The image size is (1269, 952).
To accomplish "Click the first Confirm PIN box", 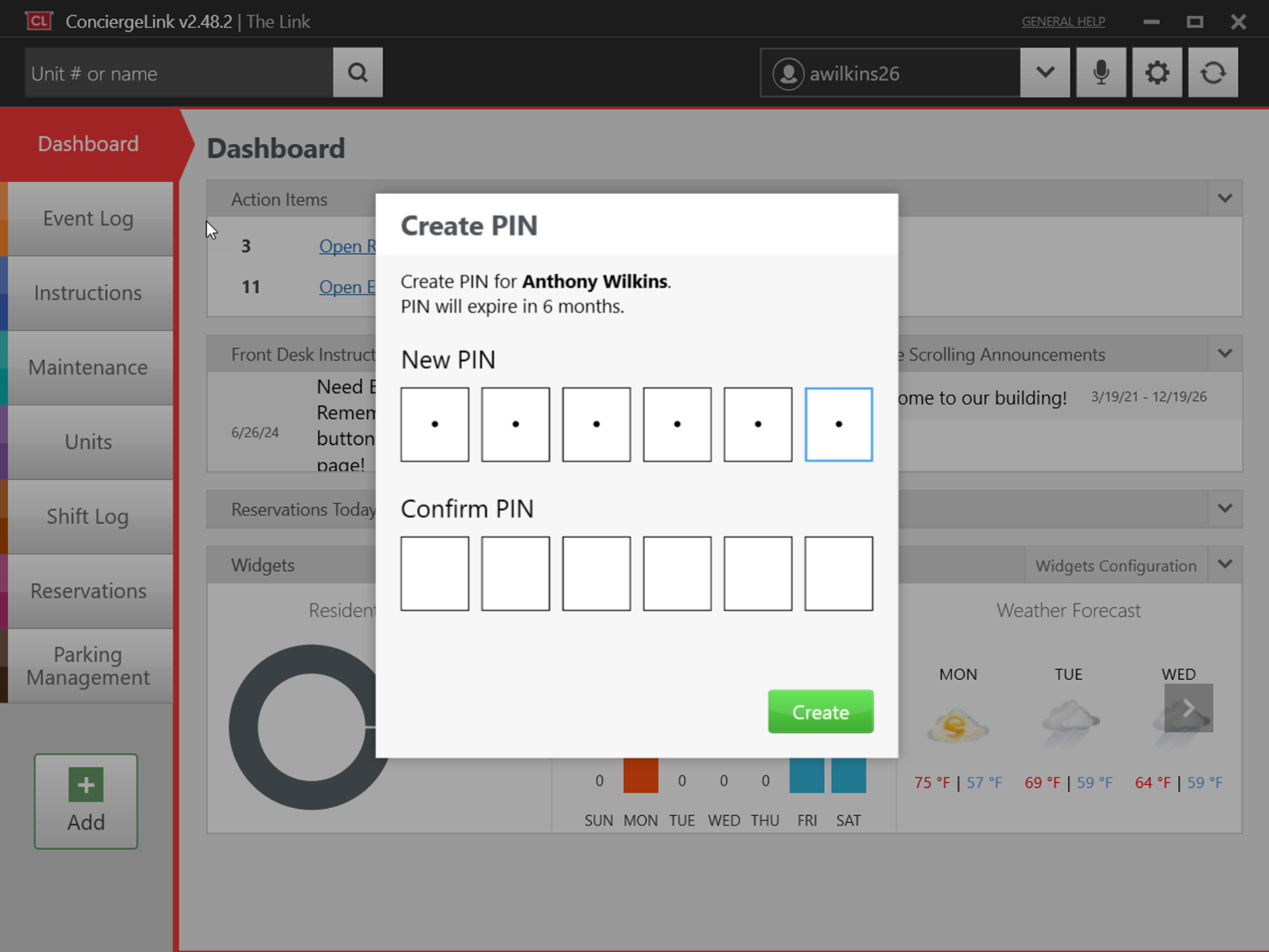I will 435,573.
